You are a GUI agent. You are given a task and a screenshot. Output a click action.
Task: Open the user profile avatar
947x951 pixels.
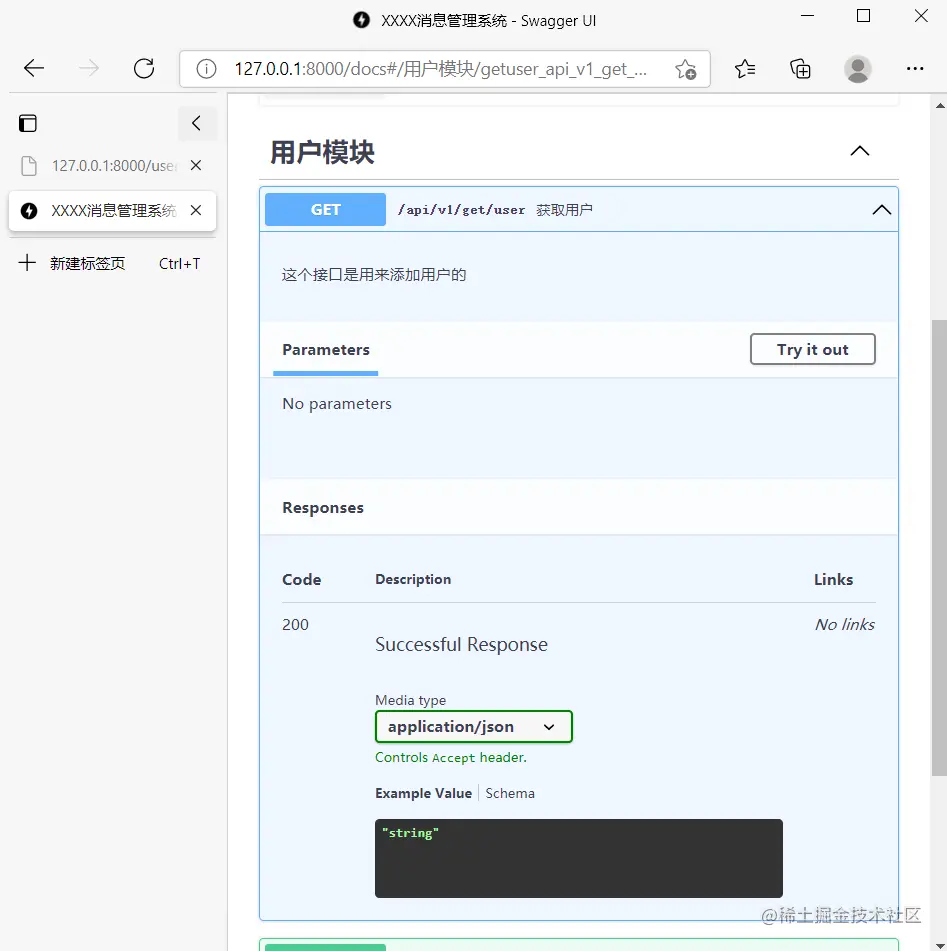point(858,69)
